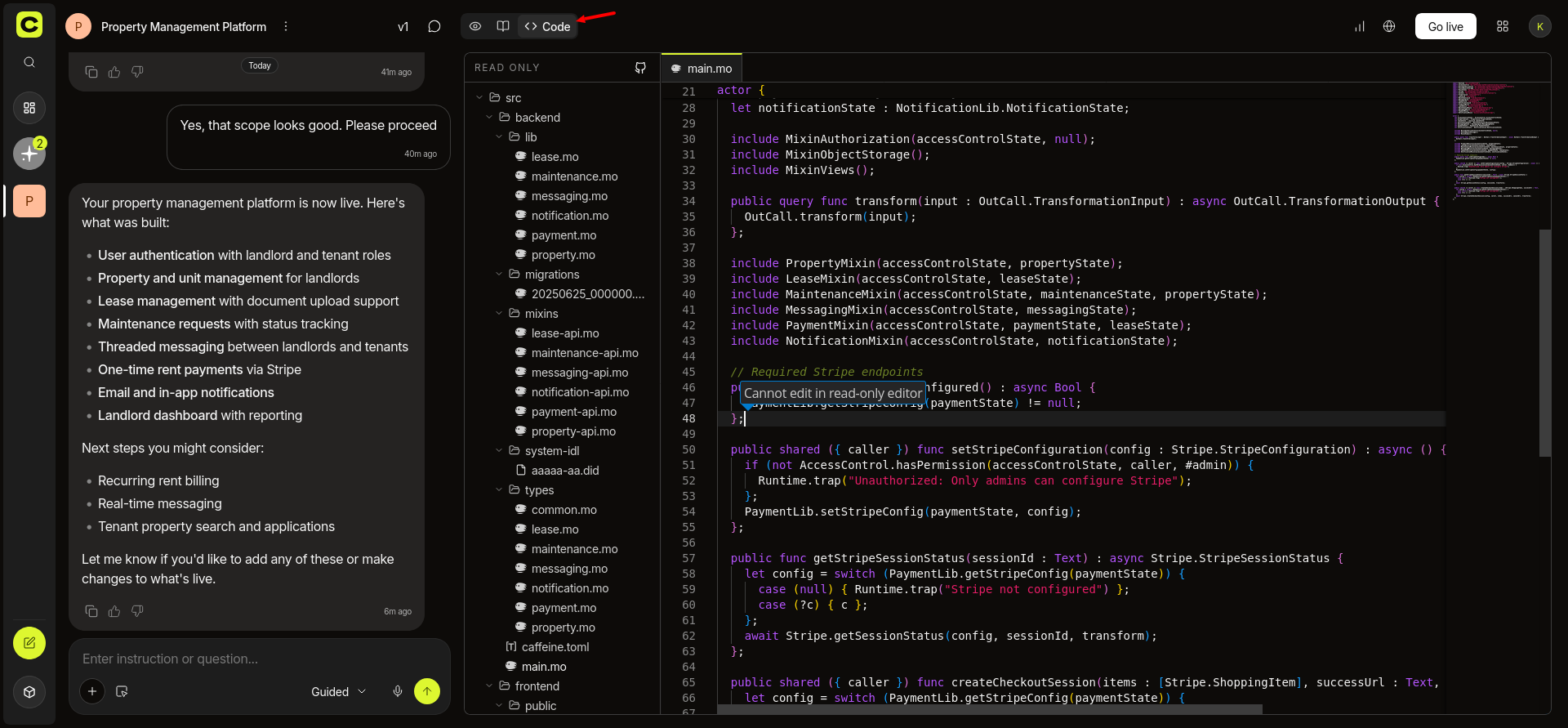Open the analytics bar chart icon
This screenshot has height=728, width=1568.
pos(1360,26)
